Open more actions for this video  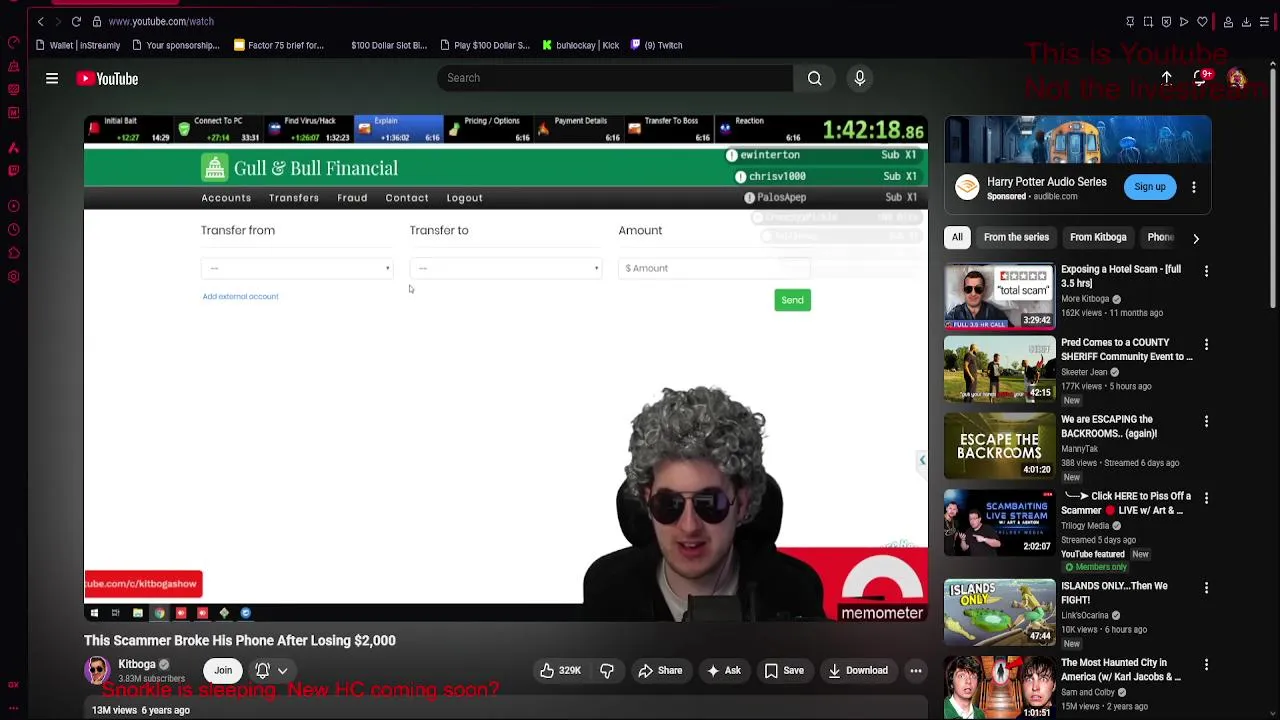(915, 671)
